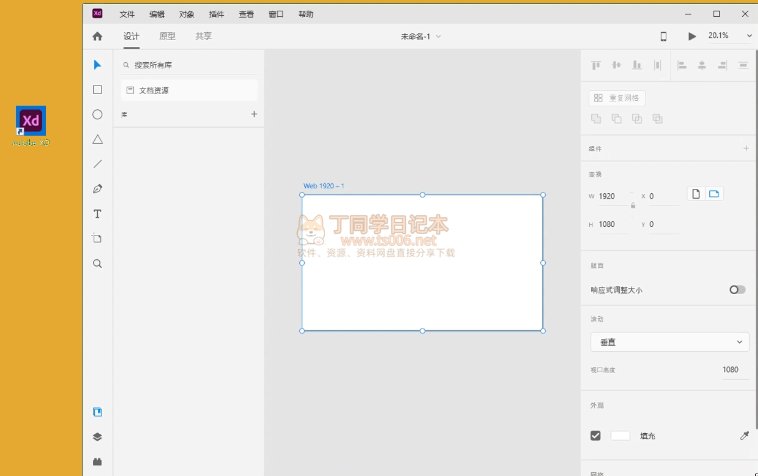Select the Polygon tool
The height and width of the screenshot is (476, 758).
click(97, 139)
